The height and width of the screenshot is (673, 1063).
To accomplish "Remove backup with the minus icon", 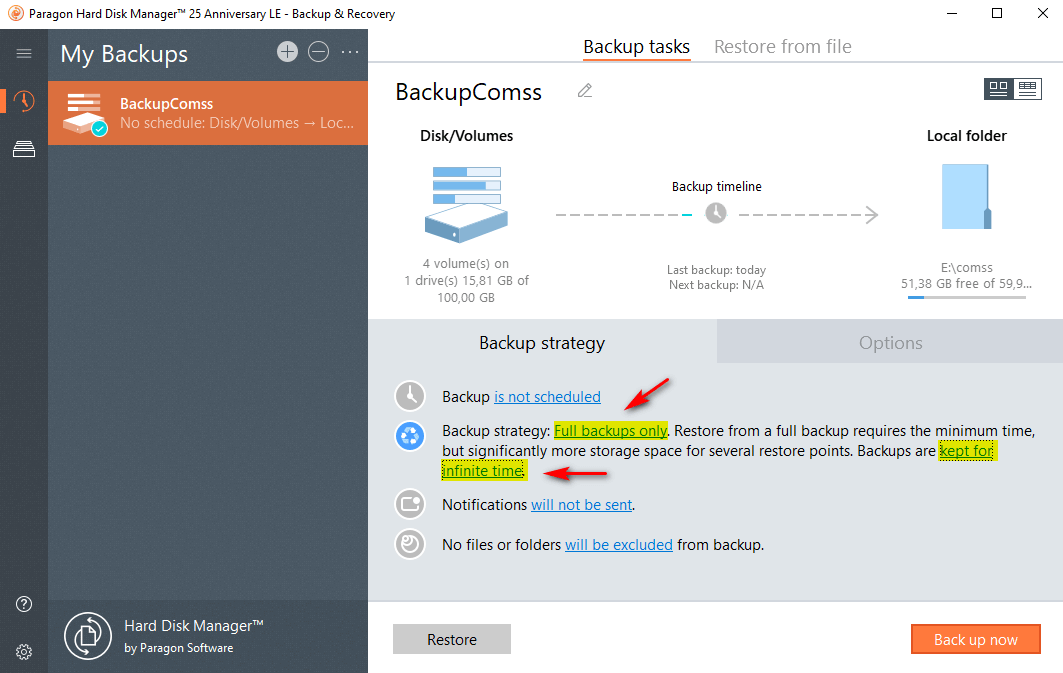I will click(x=319, y=52).
